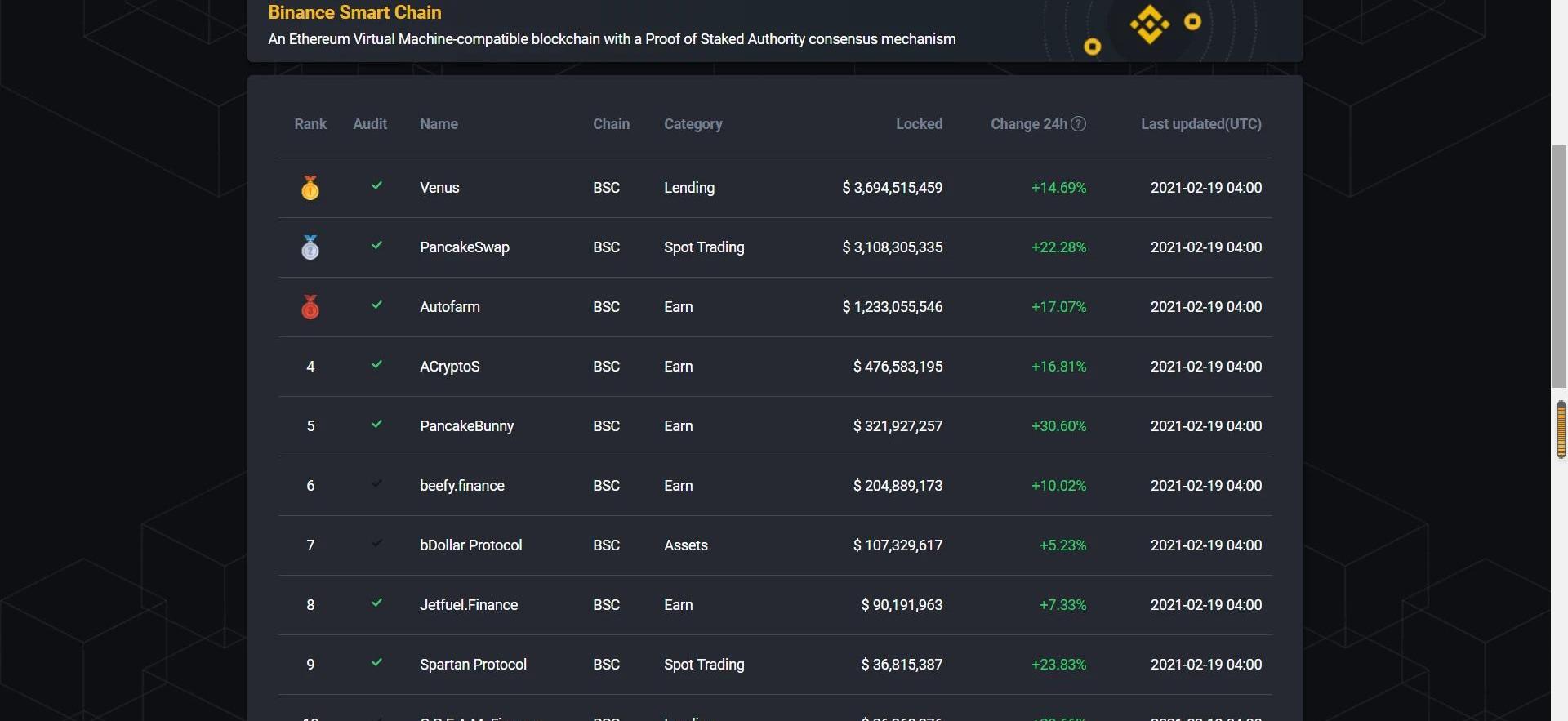
Task: Click the orange page scrollbar thumb
Action: tap(1561, 429)
